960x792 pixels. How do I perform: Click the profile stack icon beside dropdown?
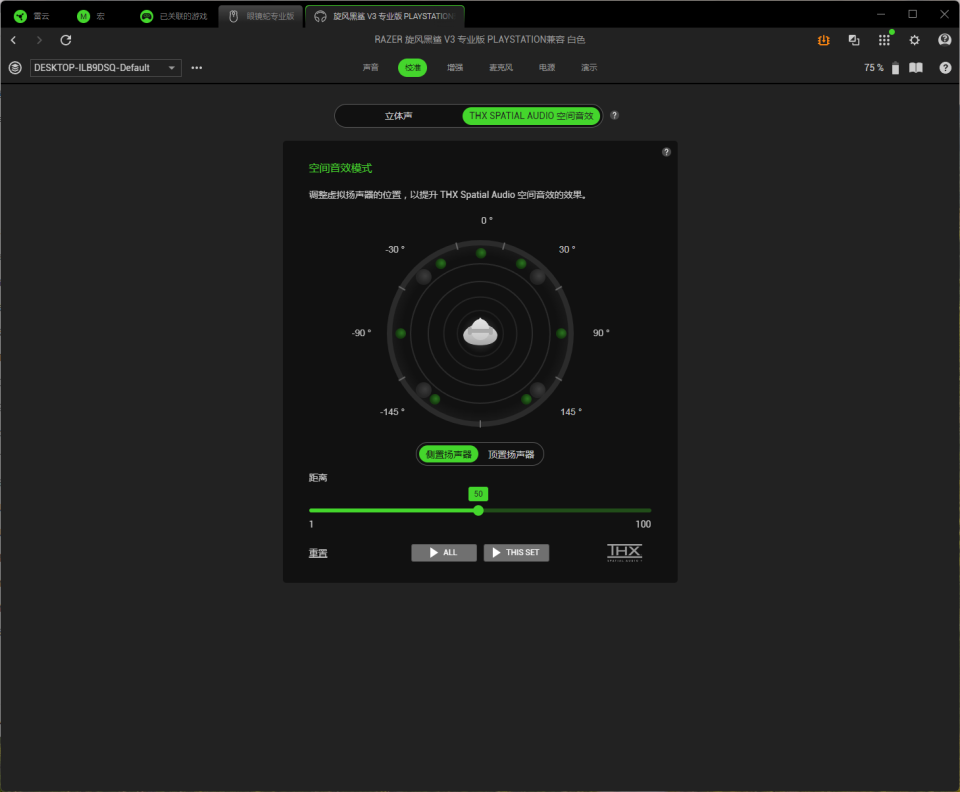coord(15,67)
